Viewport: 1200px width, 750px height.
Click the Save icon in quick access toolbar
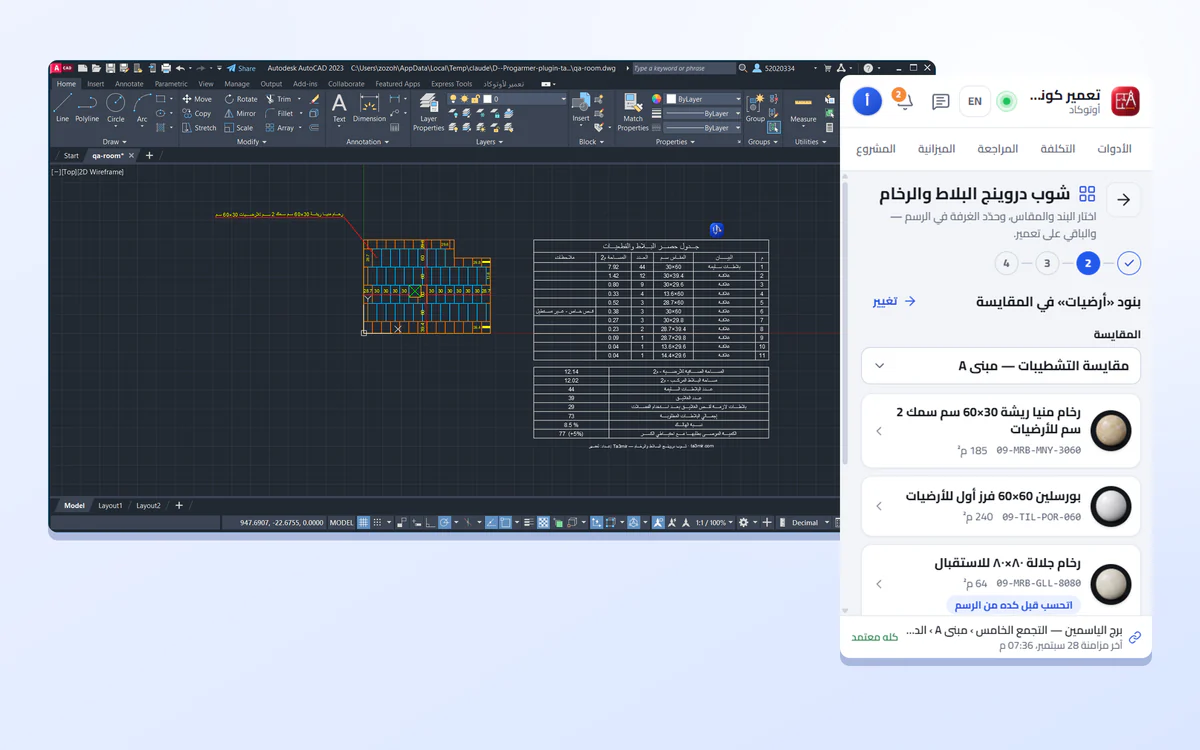(x=110, y=68)
